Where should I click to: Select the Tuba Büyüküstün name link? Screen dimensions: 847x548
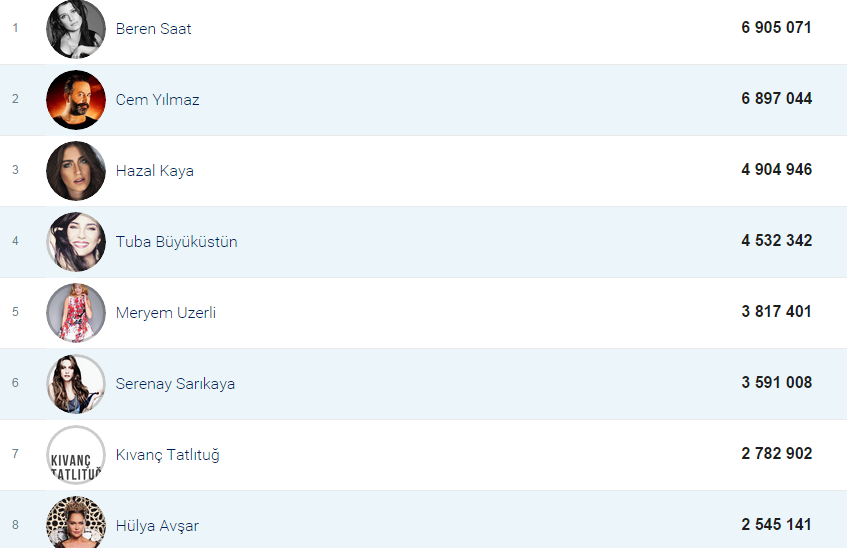pyautogui.click(x=176, y=242)
